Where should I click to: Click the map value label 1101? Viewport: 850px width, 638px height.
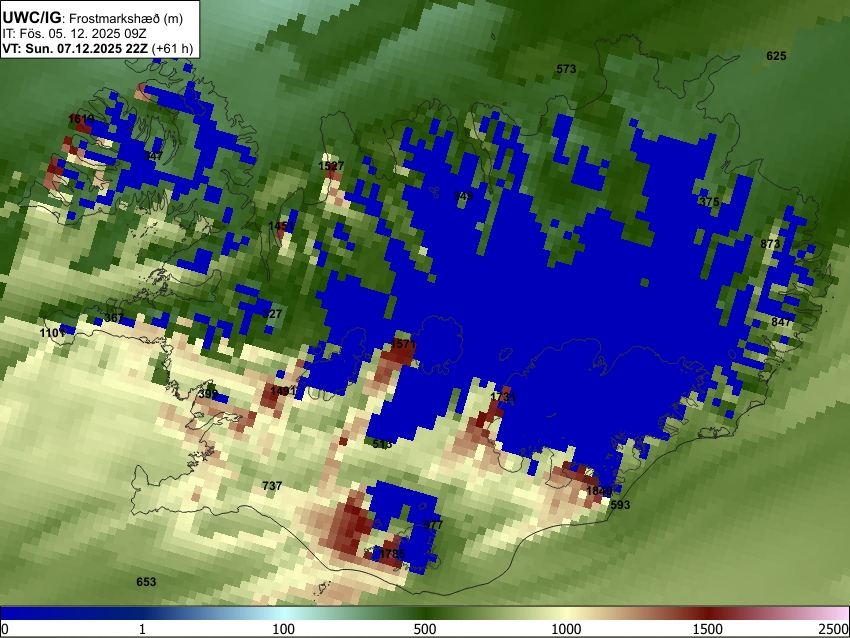pyautogui.click(x=53, y=333)
